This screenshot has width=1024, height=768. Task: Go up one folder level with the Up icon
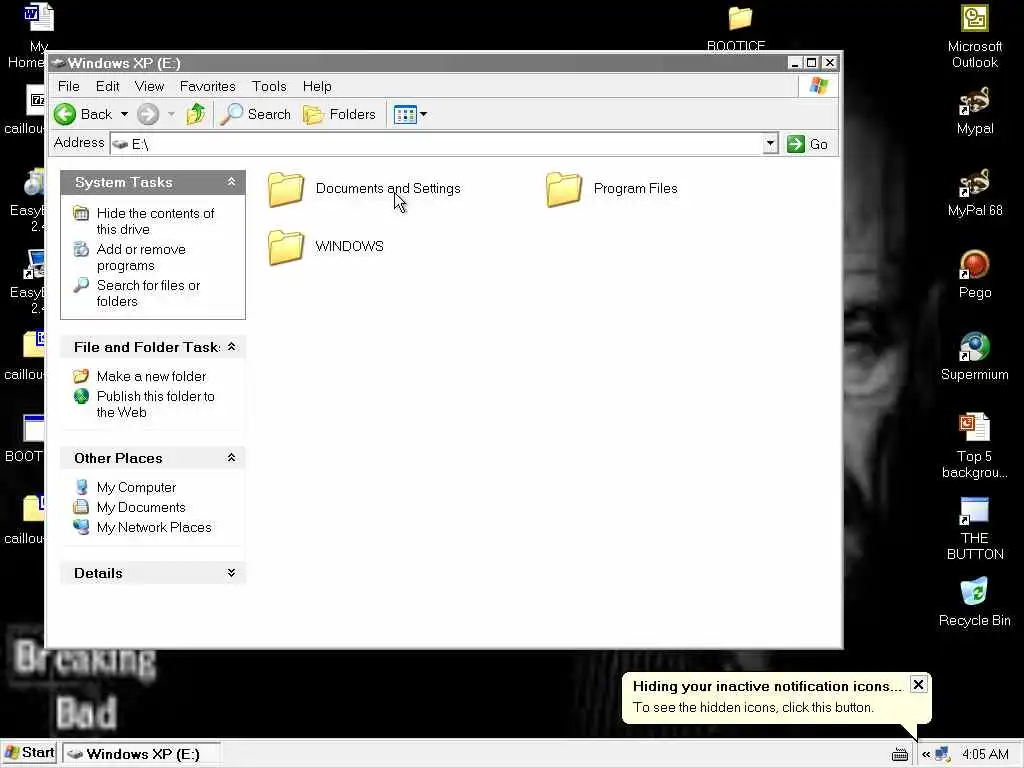click(196, 114)
